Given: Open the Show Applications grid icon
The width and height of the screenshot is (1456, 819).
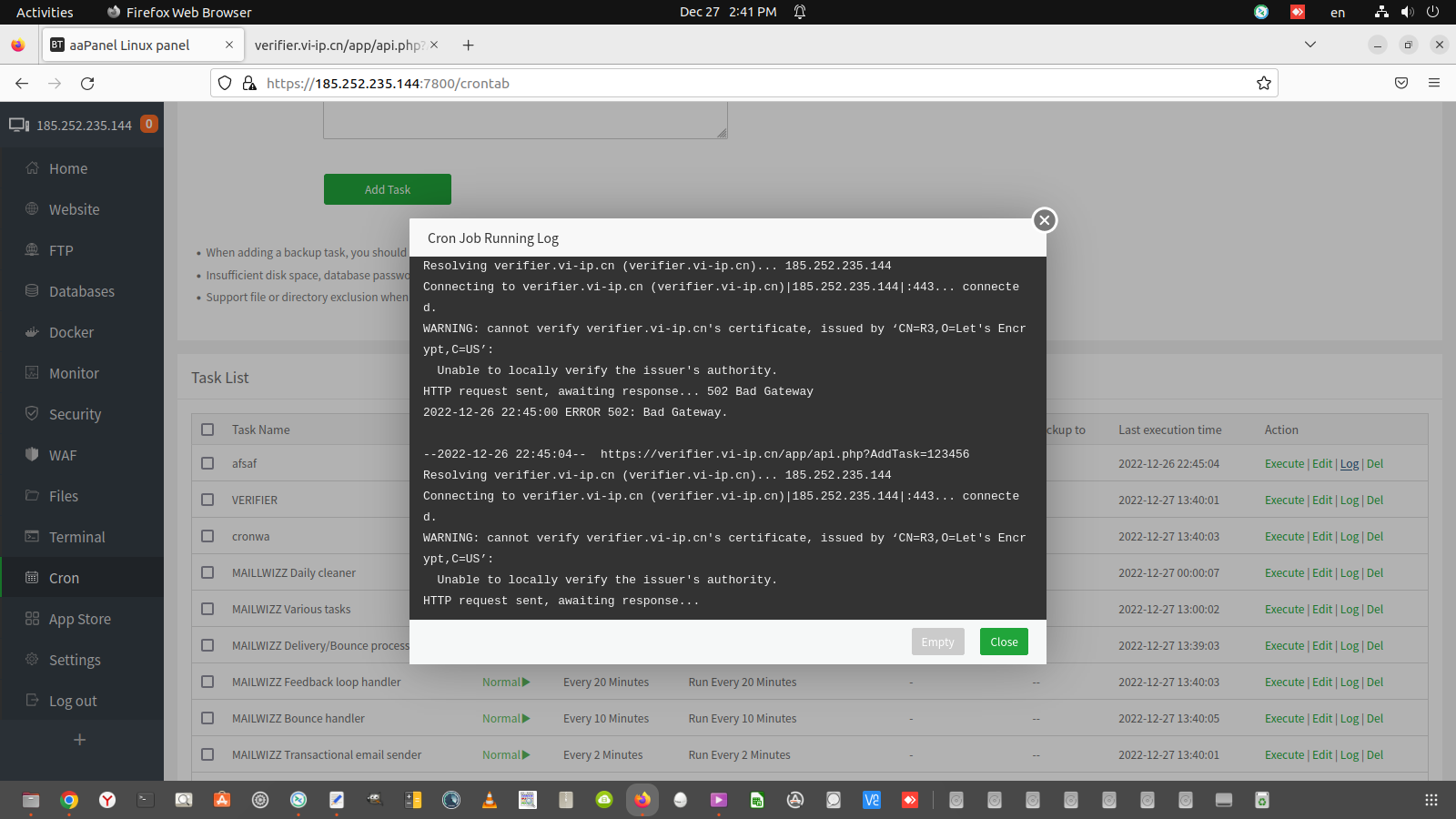Looking at the screenshot, I should tap(1431, 800).
